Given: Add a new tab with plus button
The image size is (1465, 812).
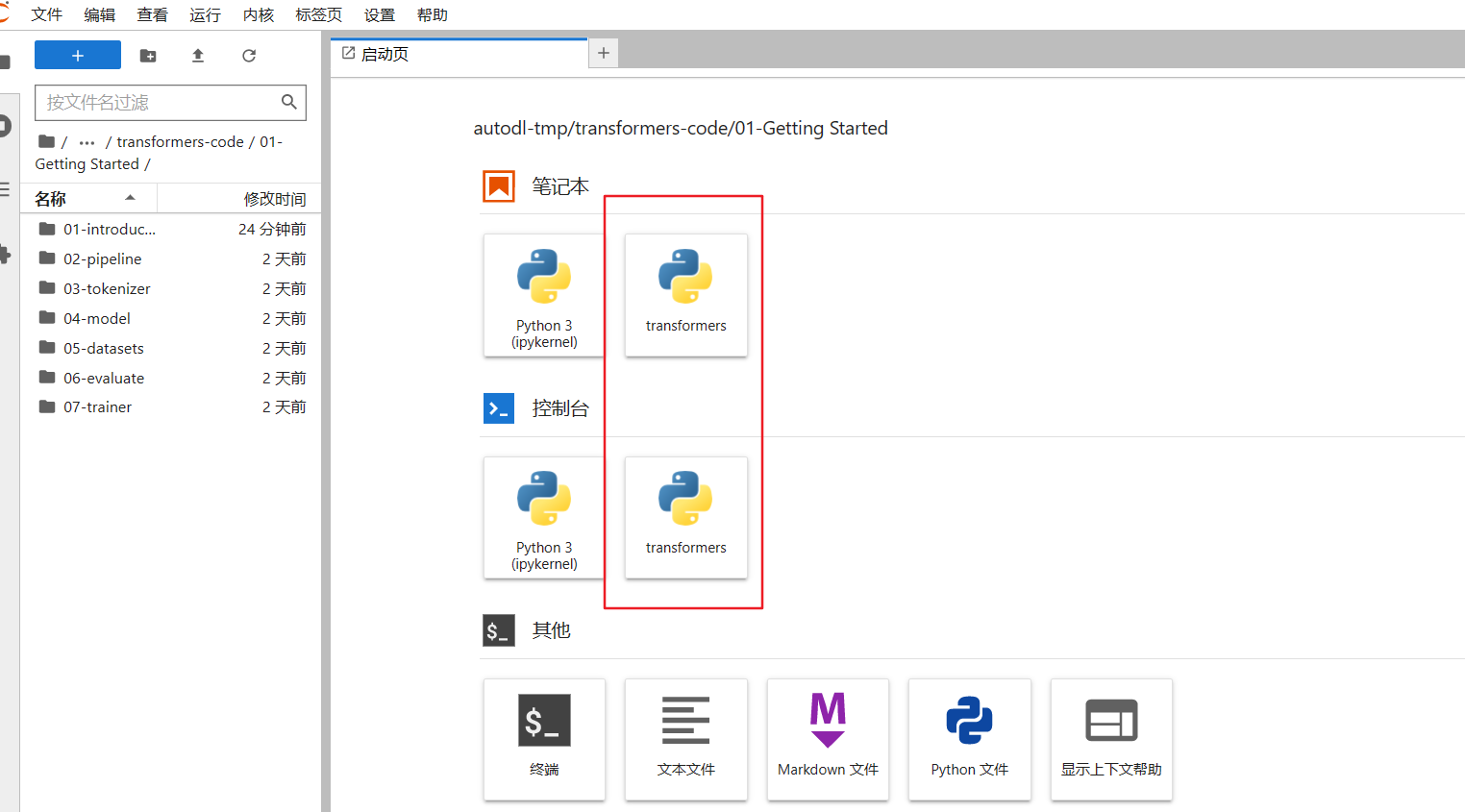Looking at the screenshot, I should tap(604, 53).
